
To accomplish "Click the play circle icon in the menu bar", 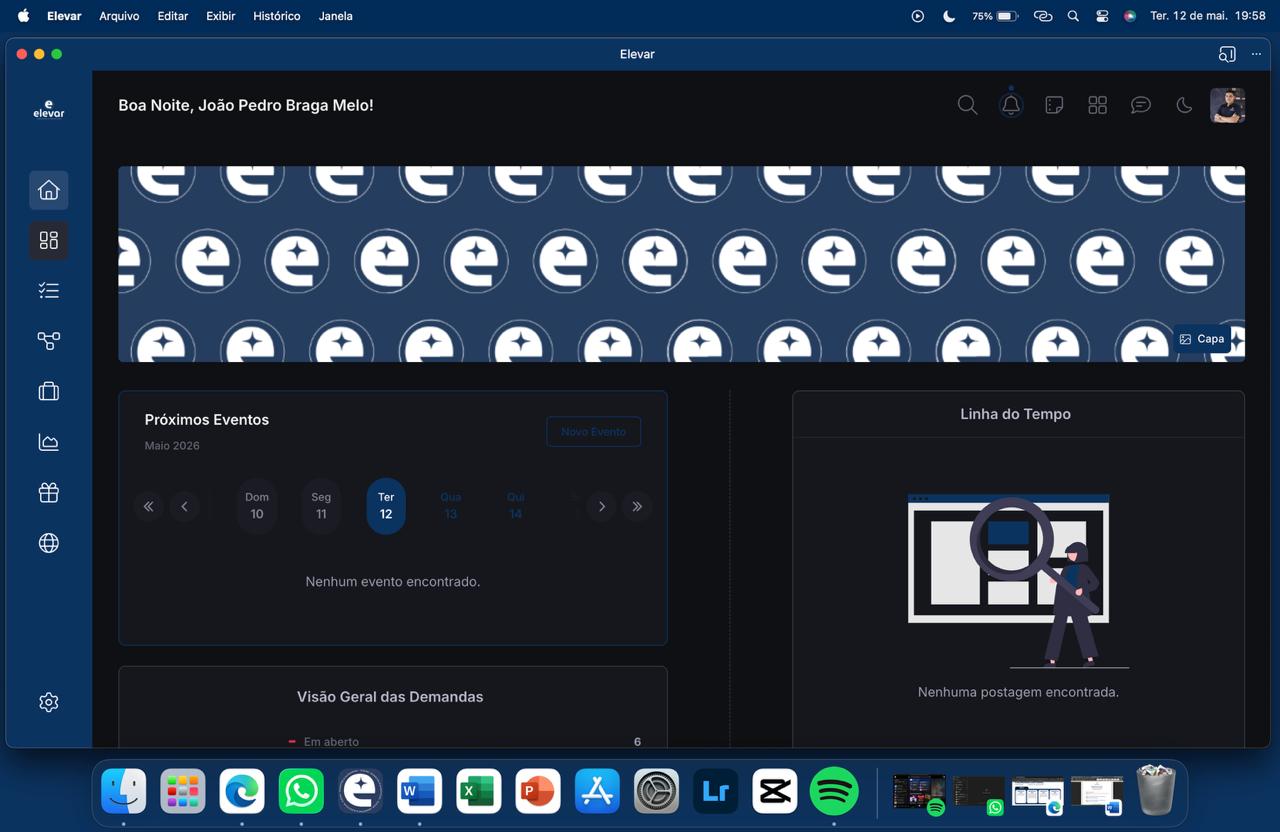I will click(x=918, y=16).
